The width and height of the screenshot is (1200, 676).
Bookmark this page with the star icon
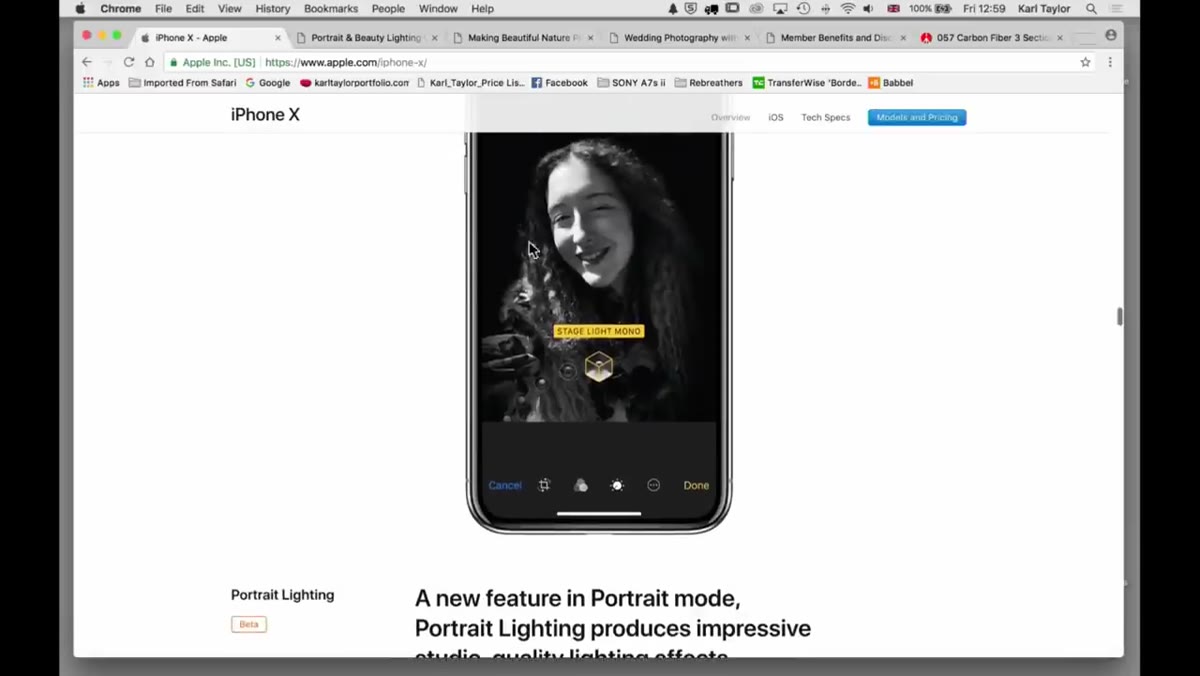[1085, 62]
